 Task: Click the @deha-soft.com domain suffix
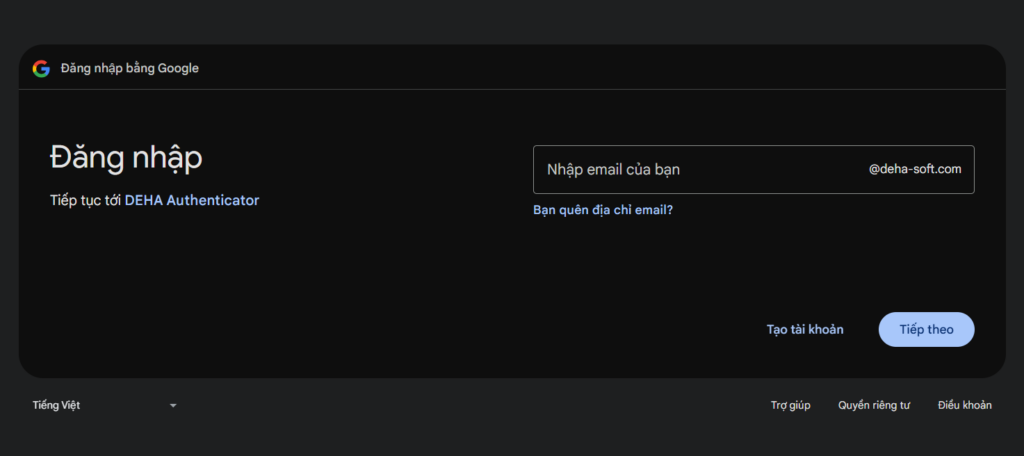tap(915, 169)
